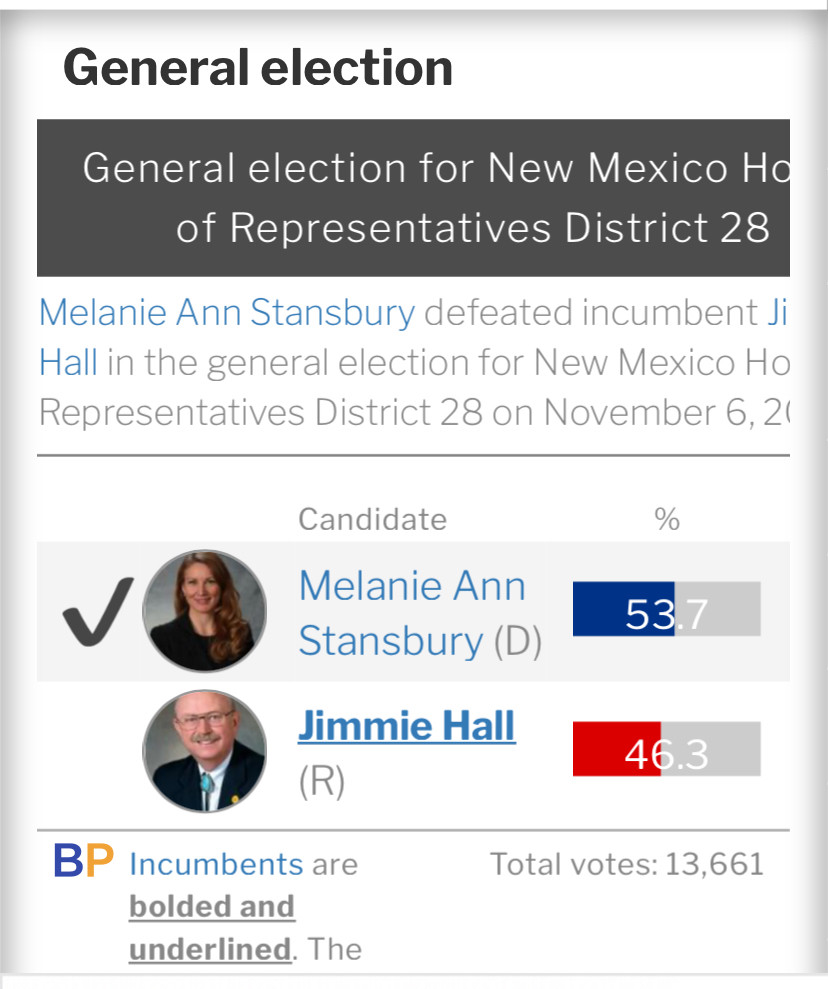Image resolution: width=828 pixels, height=989 pixels.
Task: Click the General election heading
Action: [258, 68]
